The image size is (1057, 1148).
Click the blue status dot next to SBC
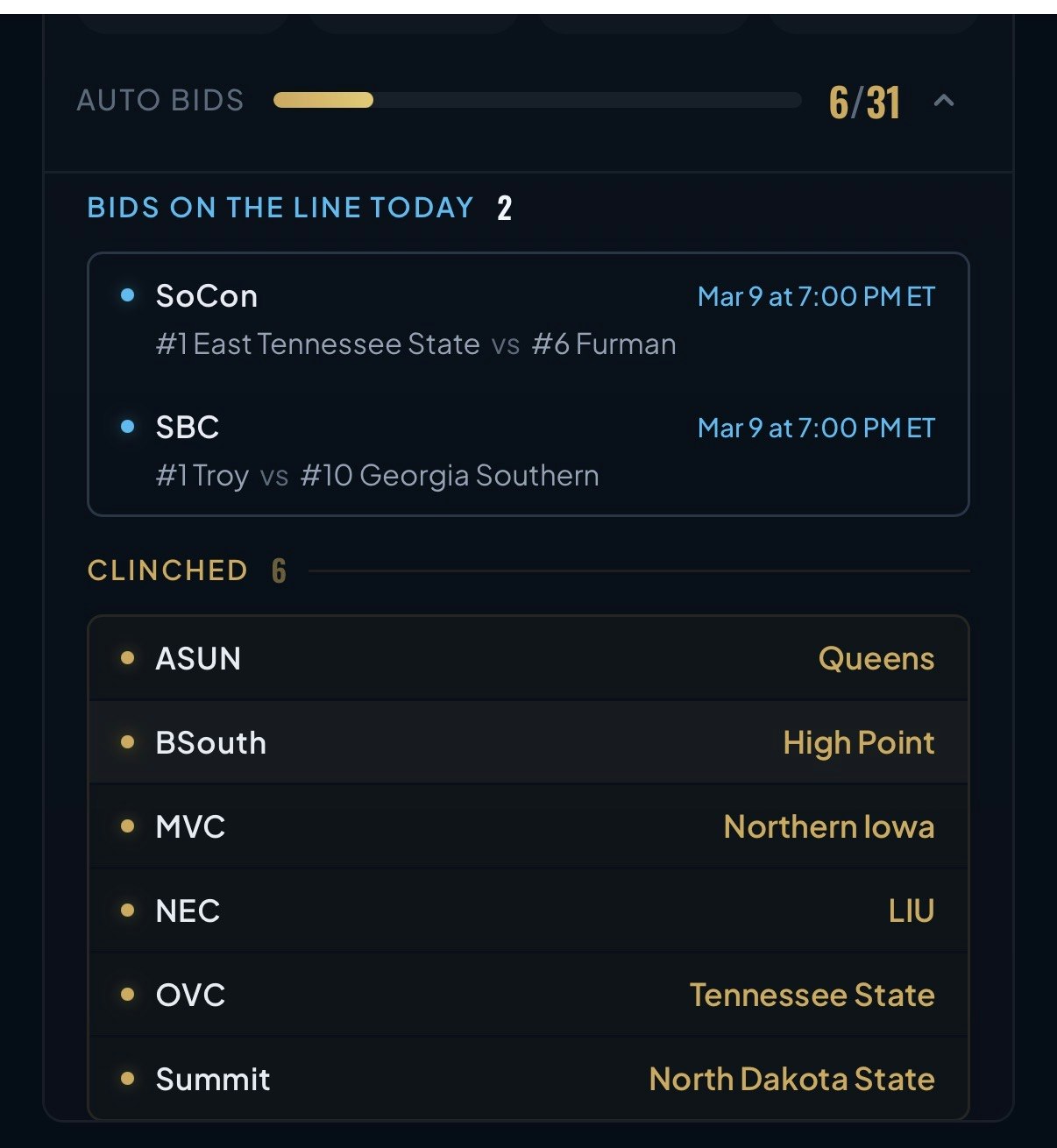tap(128, 427)
